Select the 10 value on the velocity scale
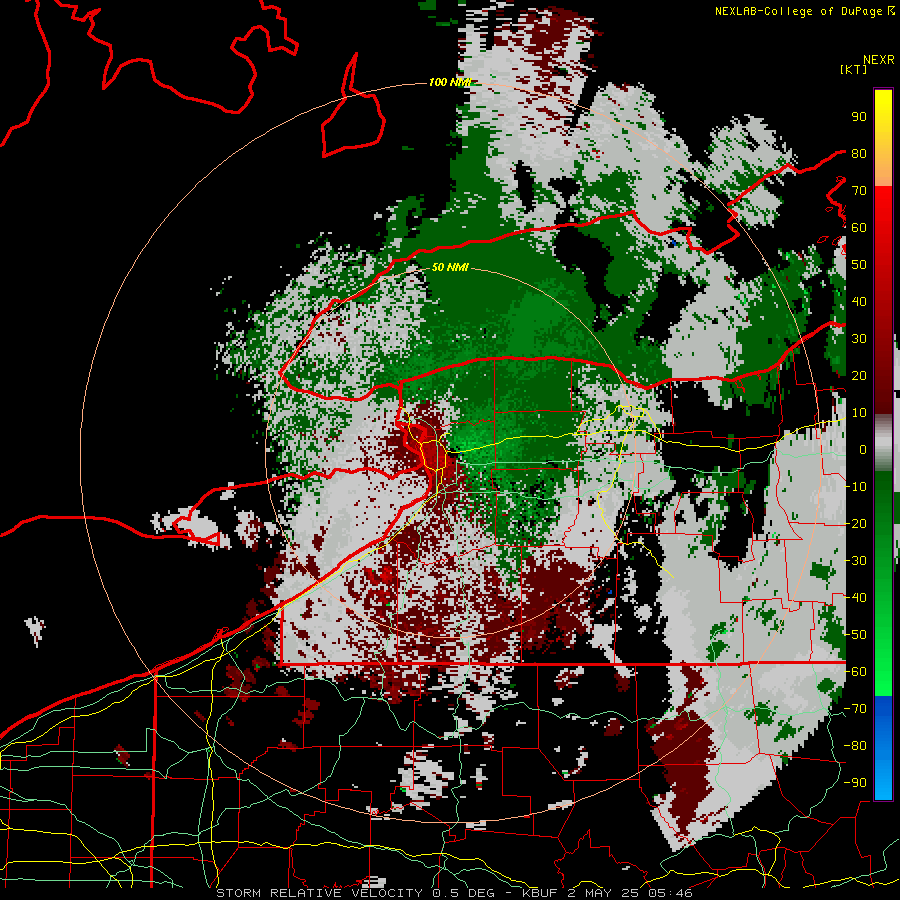Viewport: 900px width, 900px height. pos(859,413)
